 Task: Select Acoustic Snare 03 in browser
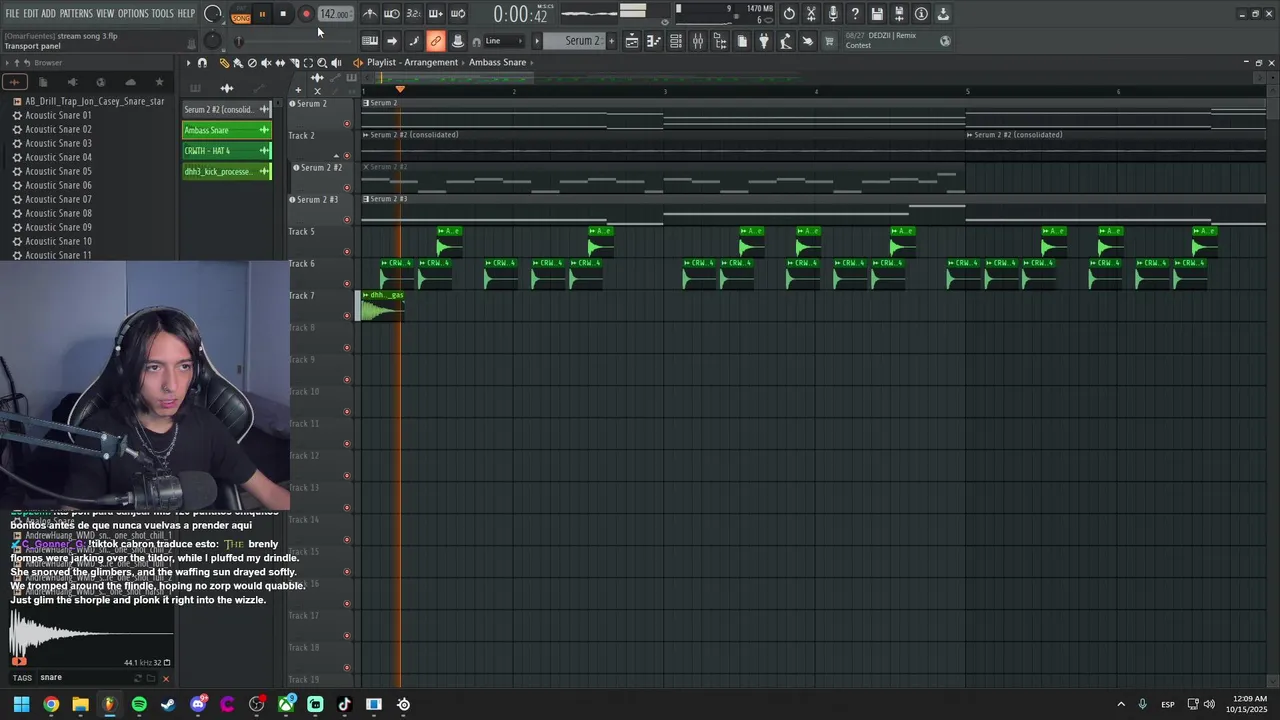[58, 143]
